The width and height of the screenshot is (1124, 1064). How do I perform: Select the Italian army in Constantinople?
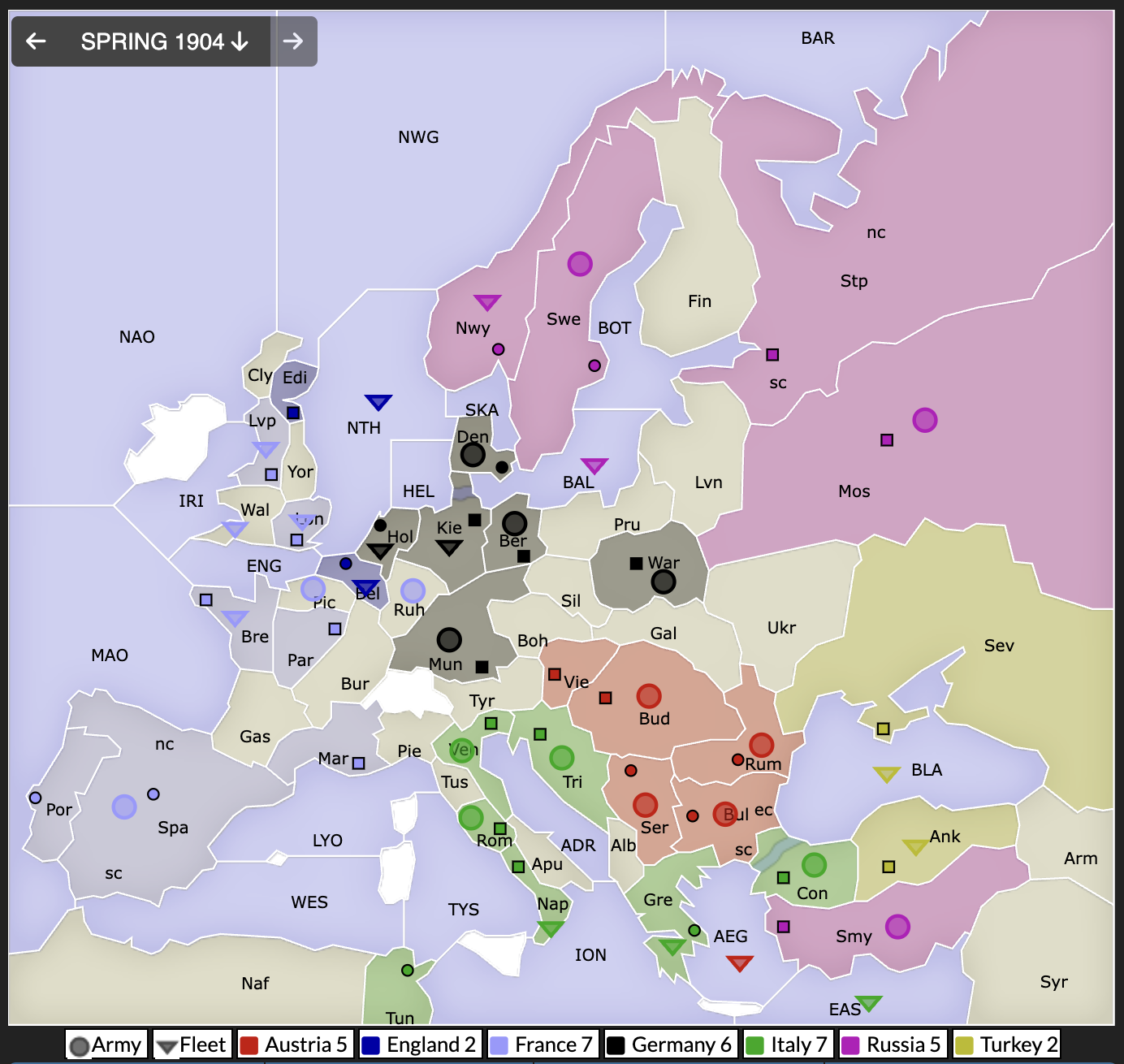[814, 865]
